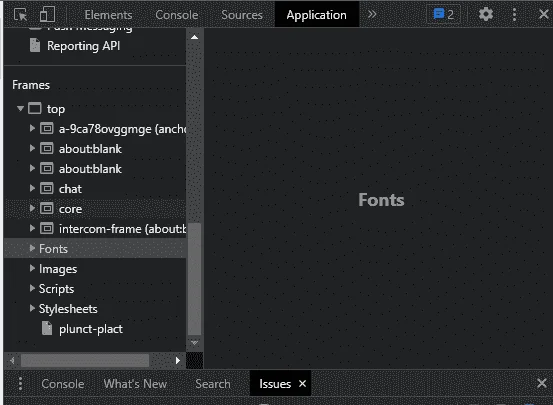Open the What's New drawer tab
The width and height of the screenshot is (553, 405).
[135, 384]
